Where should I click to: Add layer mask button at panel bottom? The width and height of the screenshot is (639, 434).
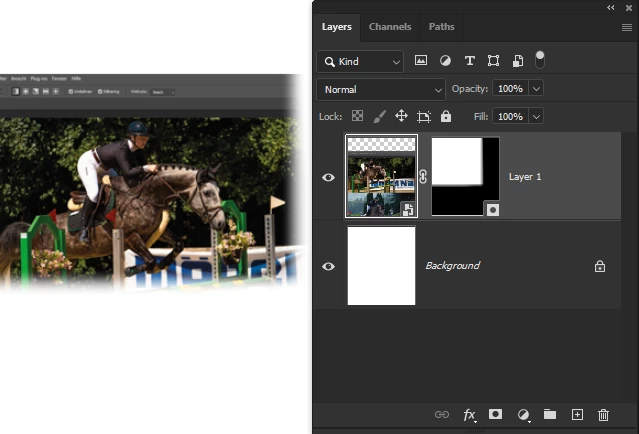click(x=495, y=414)
